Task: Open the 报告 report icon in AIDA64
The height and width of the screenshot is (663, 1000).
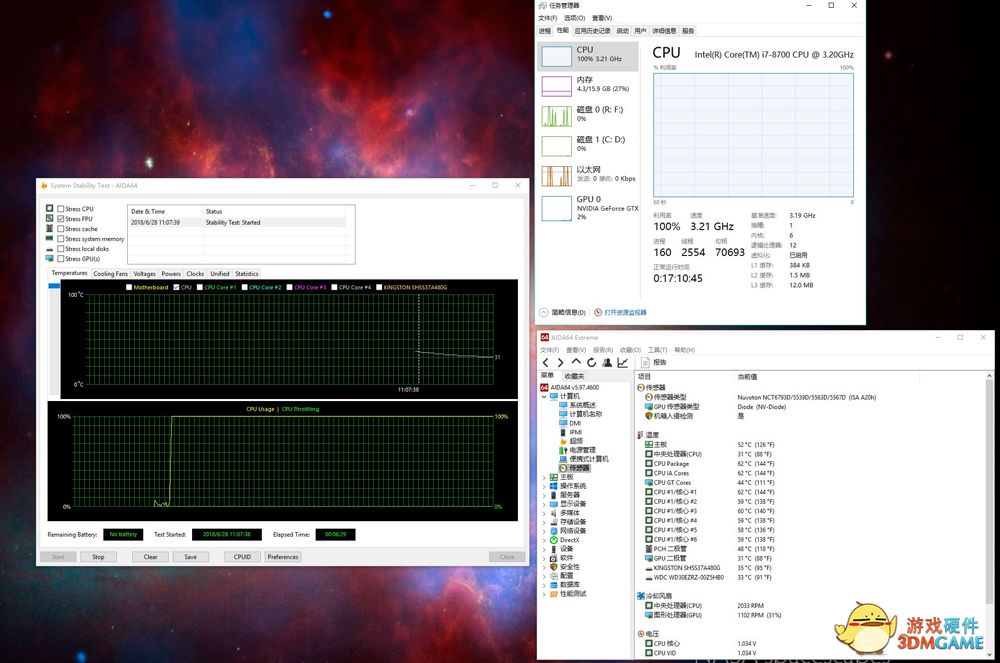Action: [654, 363]
